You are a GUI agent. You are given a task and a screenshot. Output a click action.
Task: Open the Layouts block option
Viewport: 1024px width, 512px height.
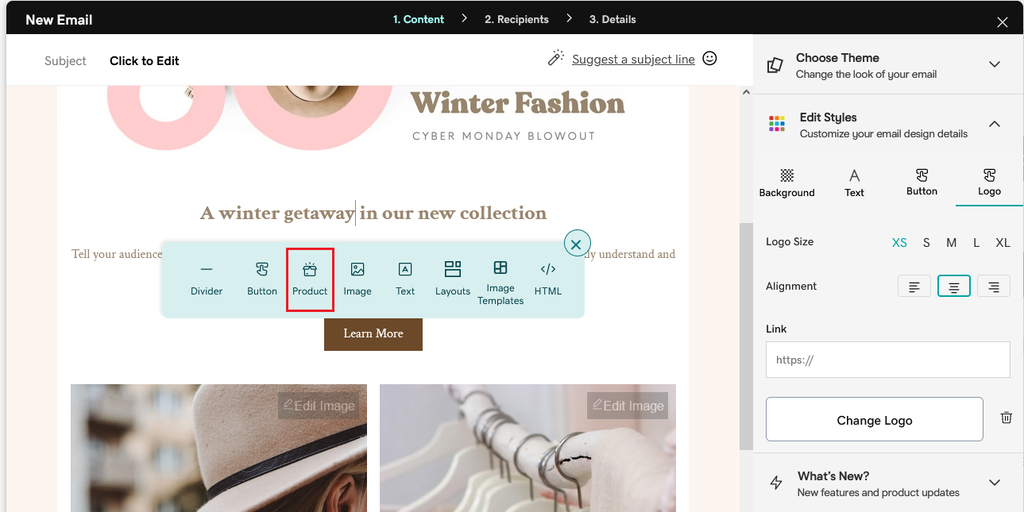point(452,279)
